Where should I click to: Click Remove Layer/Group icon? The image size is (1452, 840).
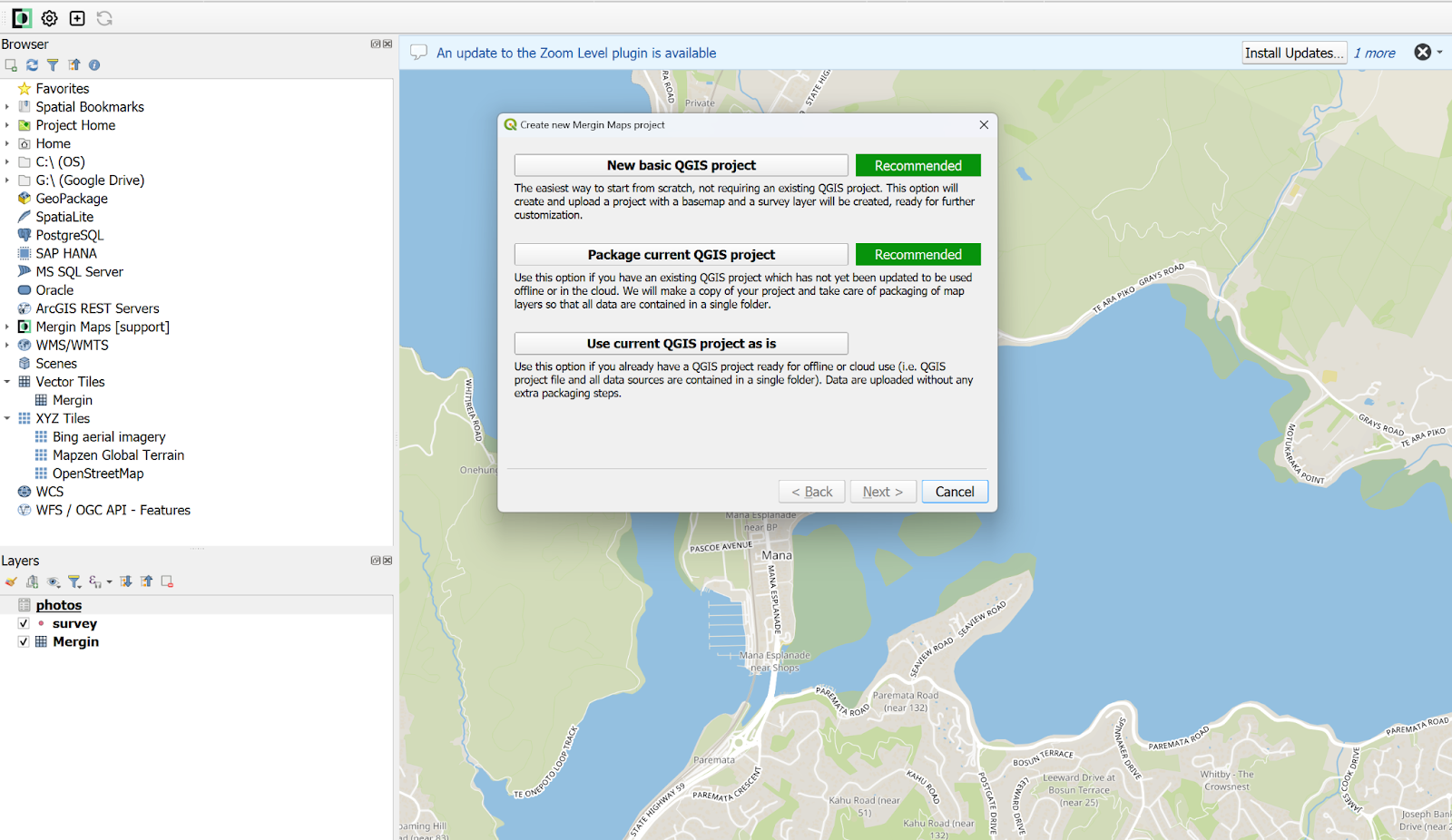click(167, 581)
